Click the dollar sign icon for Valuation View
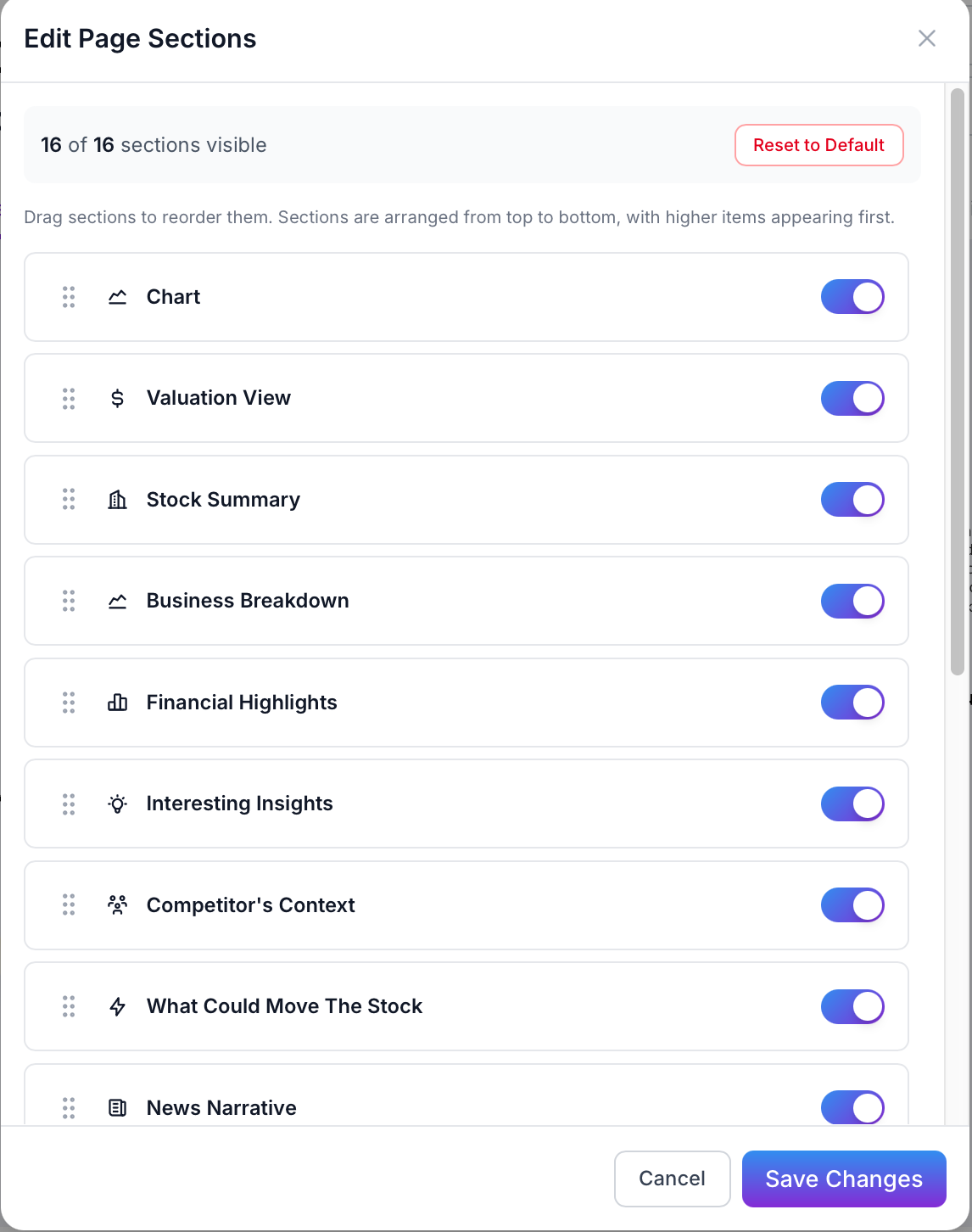 coord(118,398)
